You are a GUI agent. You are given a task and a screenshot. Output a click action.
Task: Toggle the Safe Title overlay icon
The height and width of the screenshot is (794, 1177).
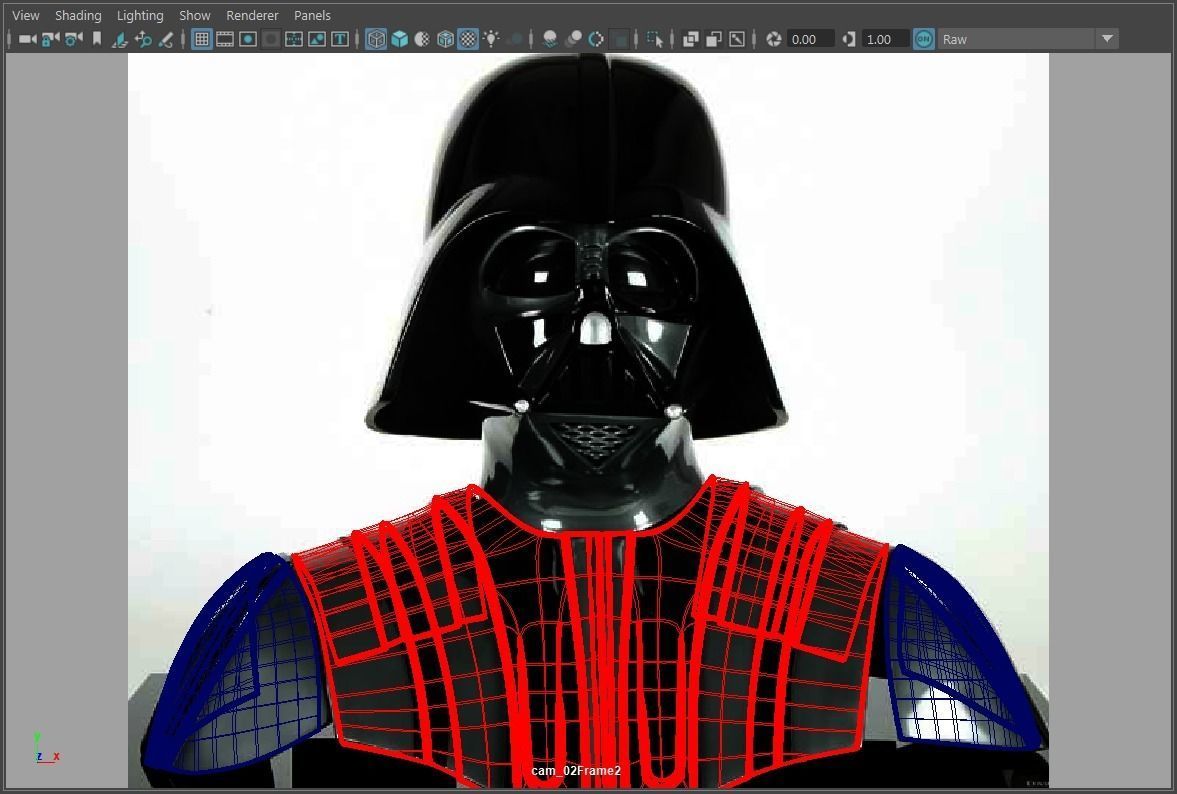[340, 39]
